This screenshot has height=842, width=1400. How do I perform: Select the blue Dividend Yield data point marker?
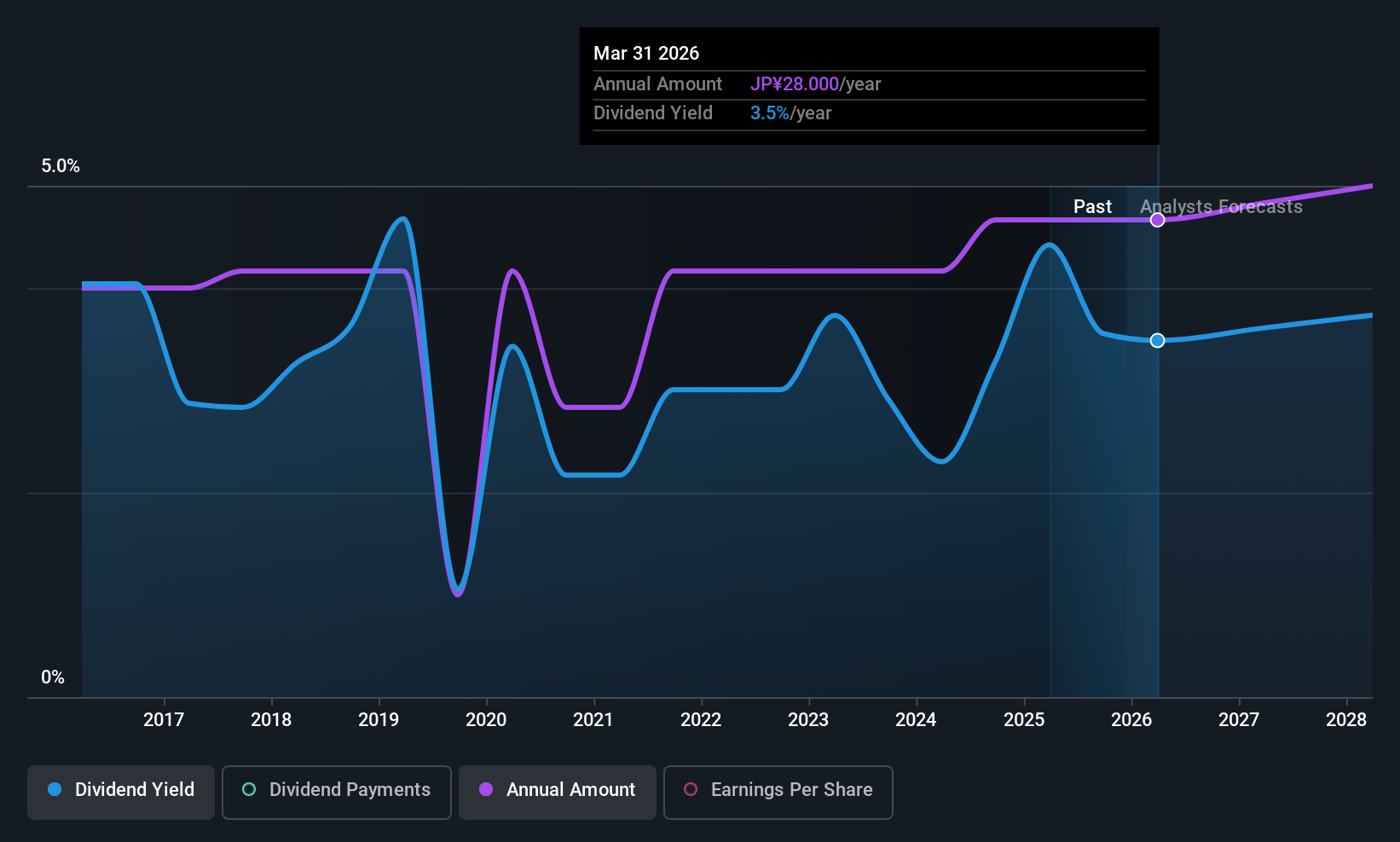1157,341
